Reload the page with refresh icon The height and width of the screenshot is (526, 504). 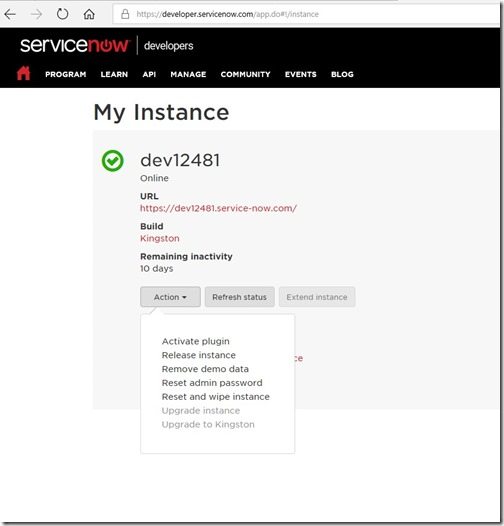[62, 14]
